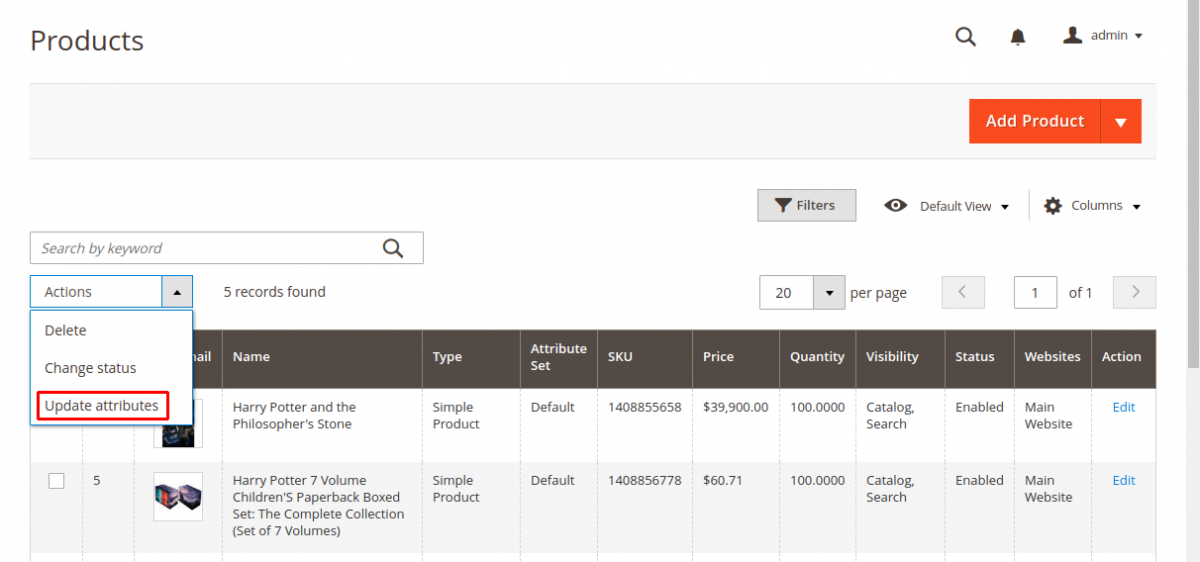Click the Add Product button

[x=1034, y=121]
